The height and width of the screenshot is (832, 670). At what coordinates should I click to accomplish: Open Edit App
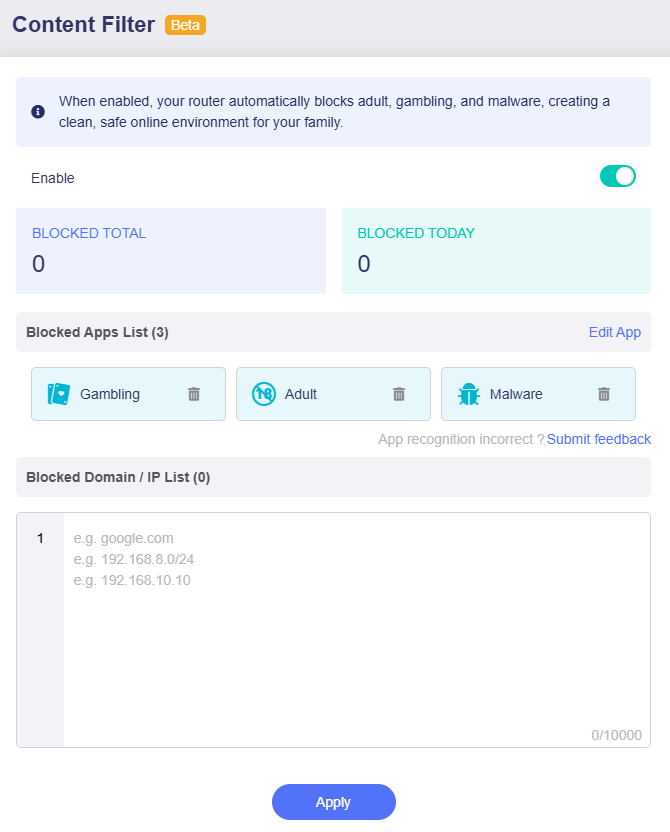(614, 332)
